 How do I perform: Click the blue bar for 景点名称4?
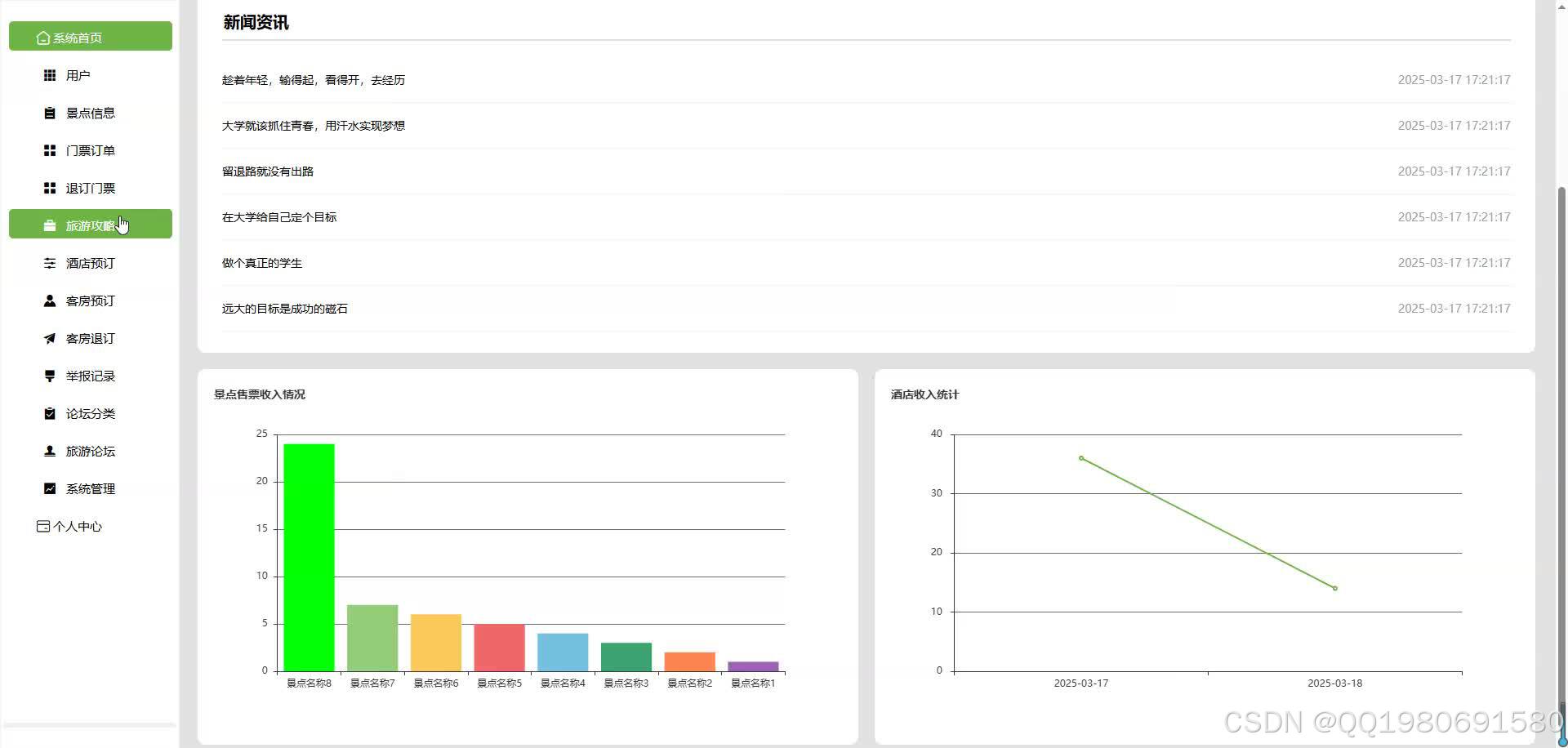pos(563,652)
